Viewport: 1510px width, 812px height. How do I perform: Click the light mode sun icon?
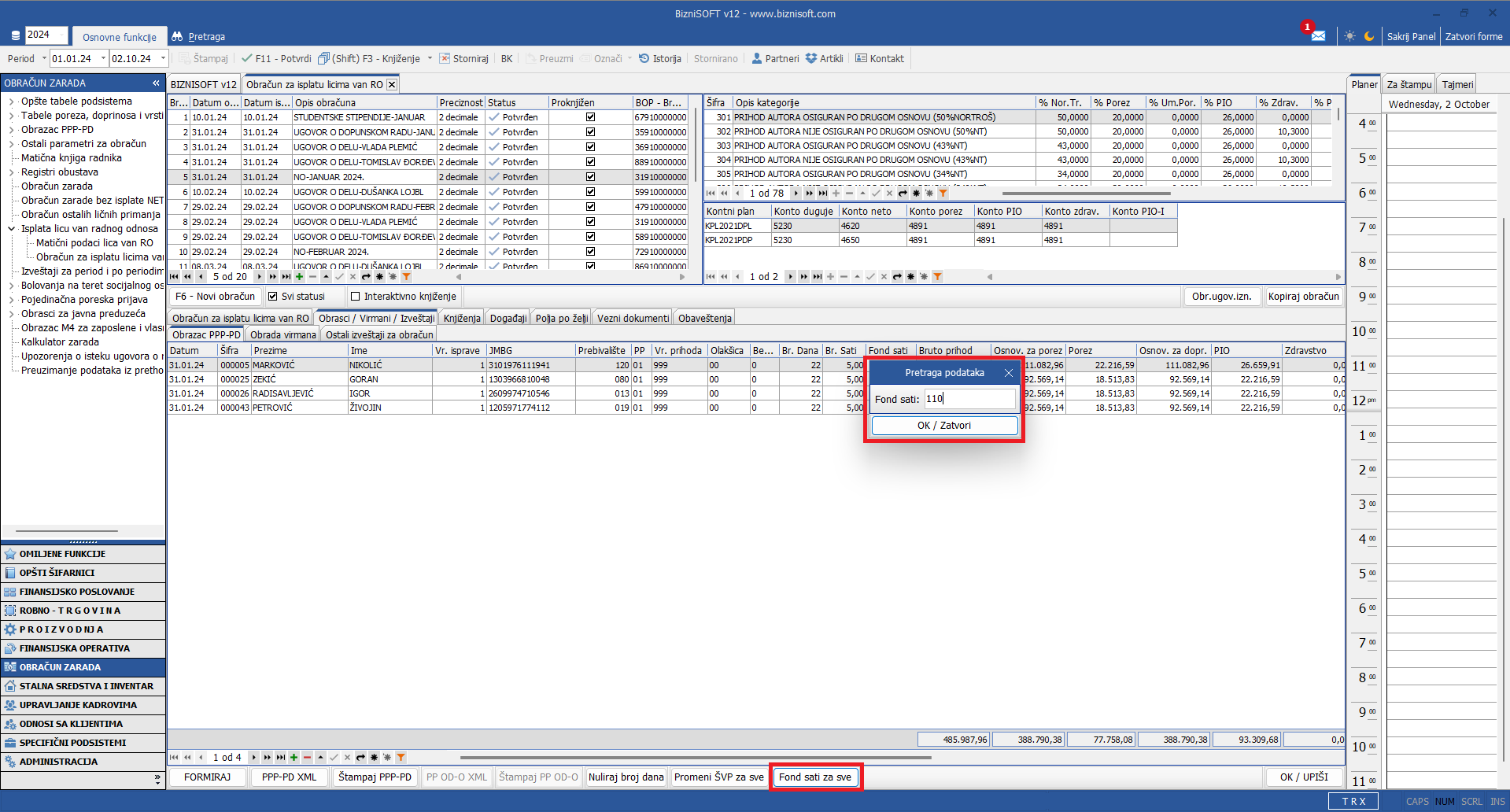click(x=1349, y=36)
